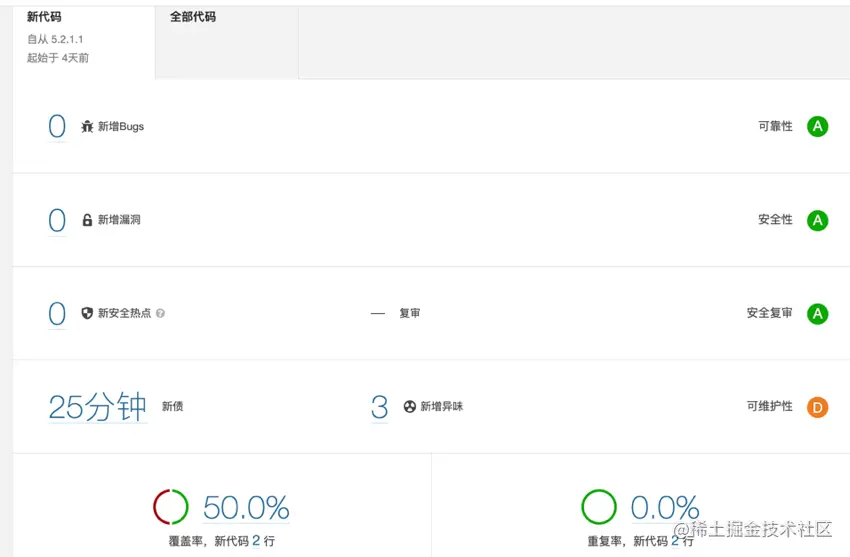Click the 可靠性 label
Image resolution: width=850 pixels, height=557 pixels.
pyautogui.click(x=775, y=126)
